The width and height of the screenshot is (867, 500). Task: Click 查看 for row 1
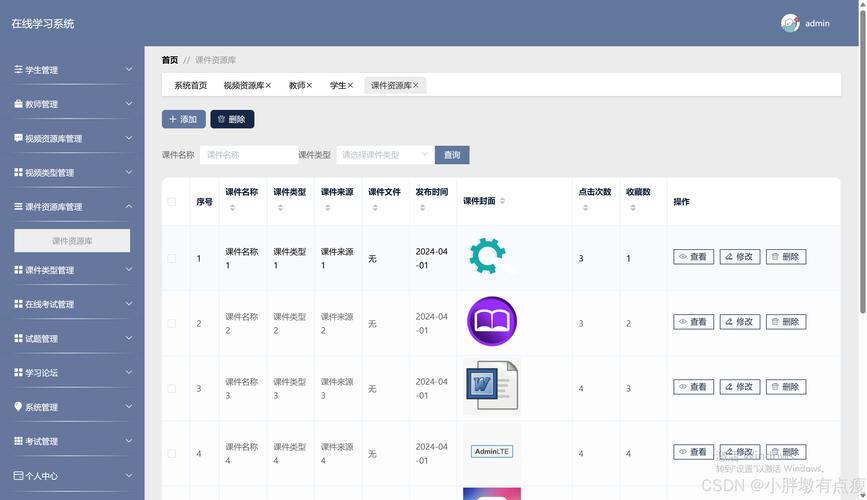click(x=693, y=257)
